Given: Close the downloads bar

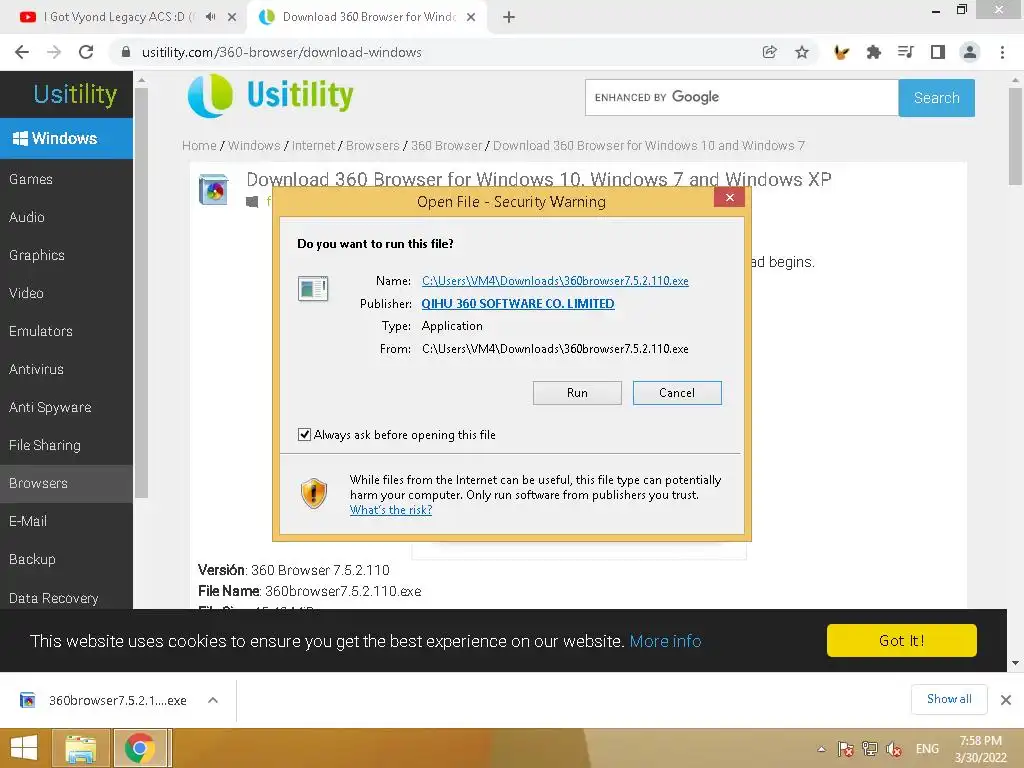Looking at the screenshot, I should [x=1006, y=700].
